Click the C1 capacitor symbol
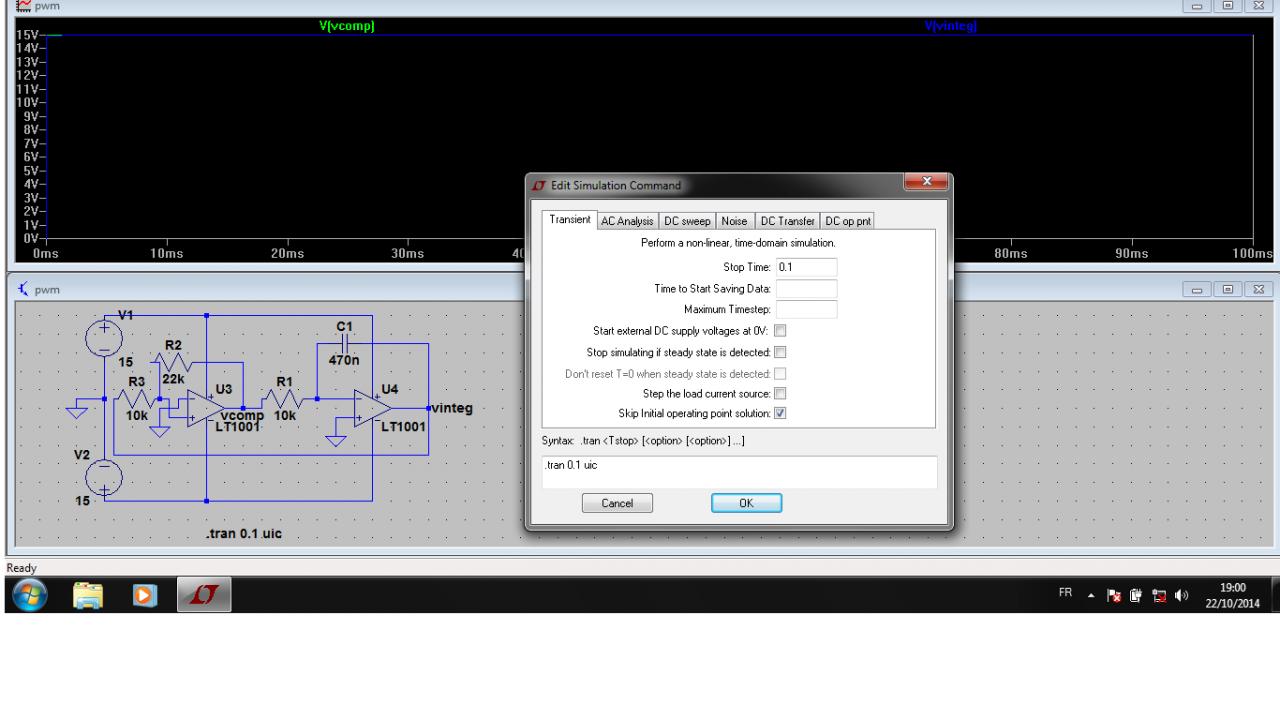The width and height of the screenshot is (1280, 720). click(x=344, y=343)
